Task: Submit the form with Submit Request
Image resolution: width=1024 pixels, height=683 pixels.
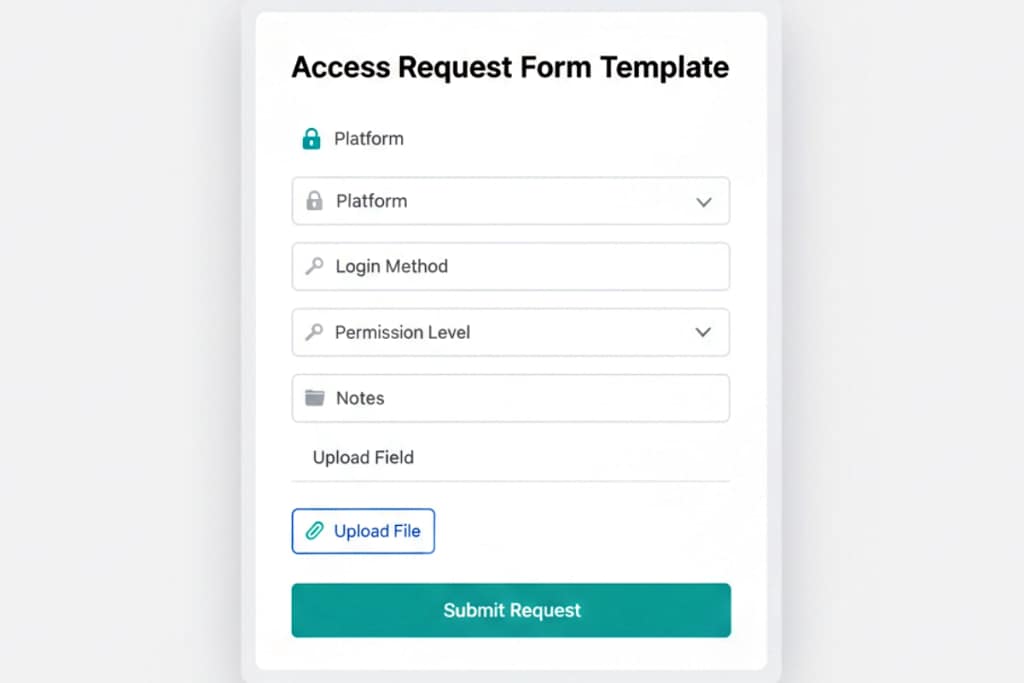Action: point(510,610)
